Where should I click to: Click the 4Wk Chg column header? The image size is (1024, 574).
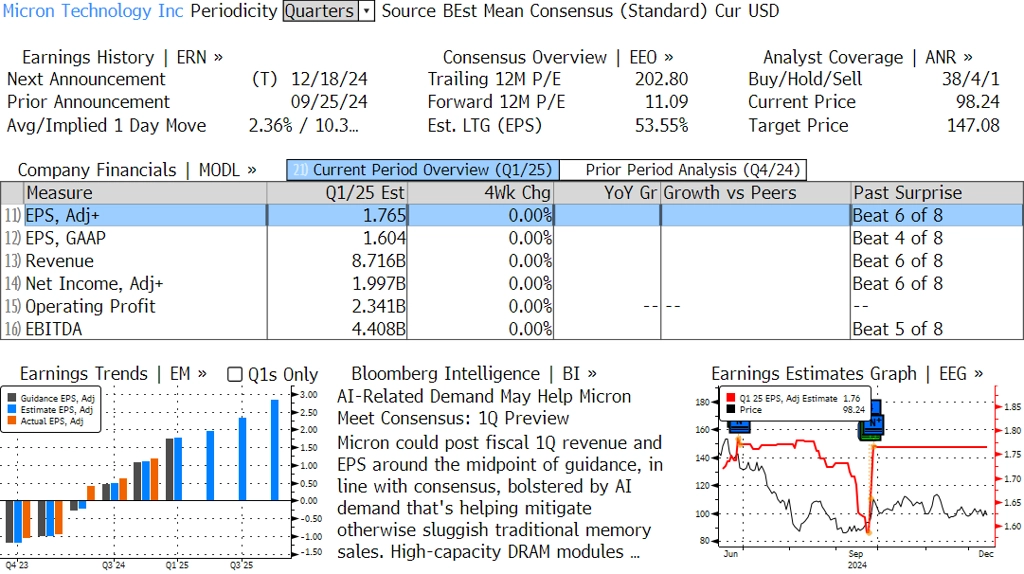[x=481, y=193]
